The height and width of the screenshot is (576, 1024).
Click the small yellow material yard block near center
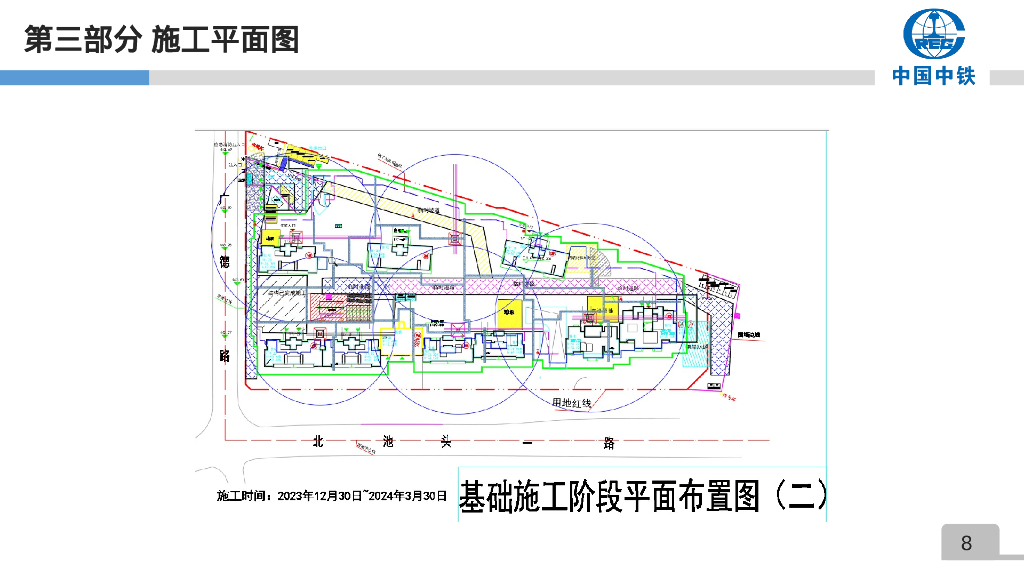point(510,310)
